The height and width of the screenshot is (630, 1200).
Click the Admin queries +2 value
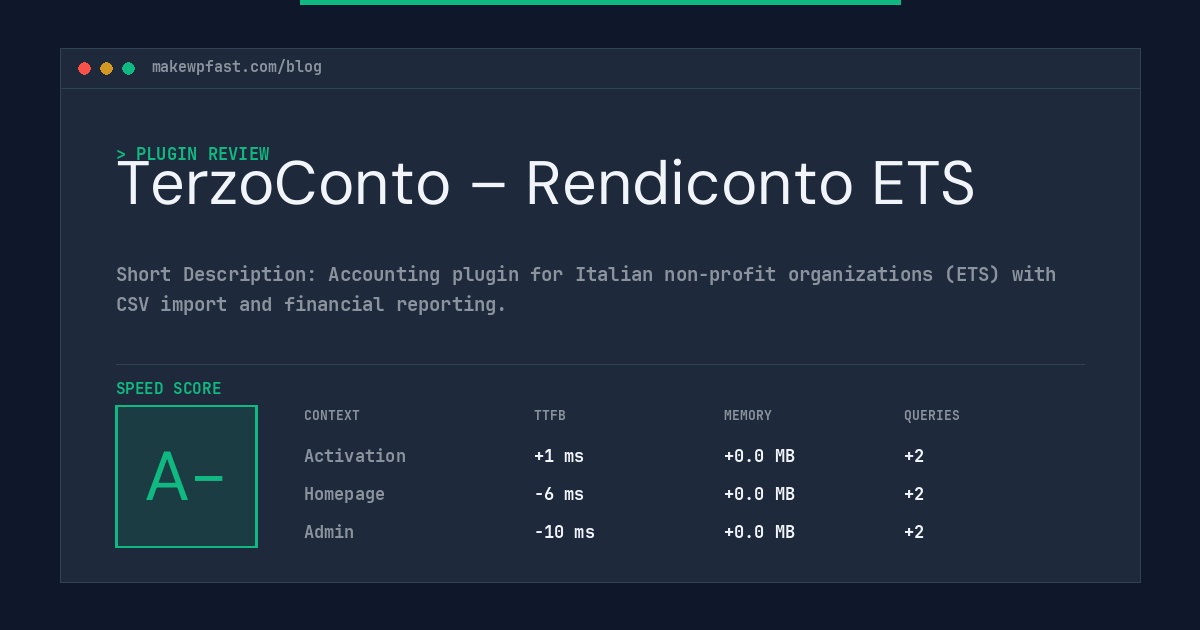point(914,532)
